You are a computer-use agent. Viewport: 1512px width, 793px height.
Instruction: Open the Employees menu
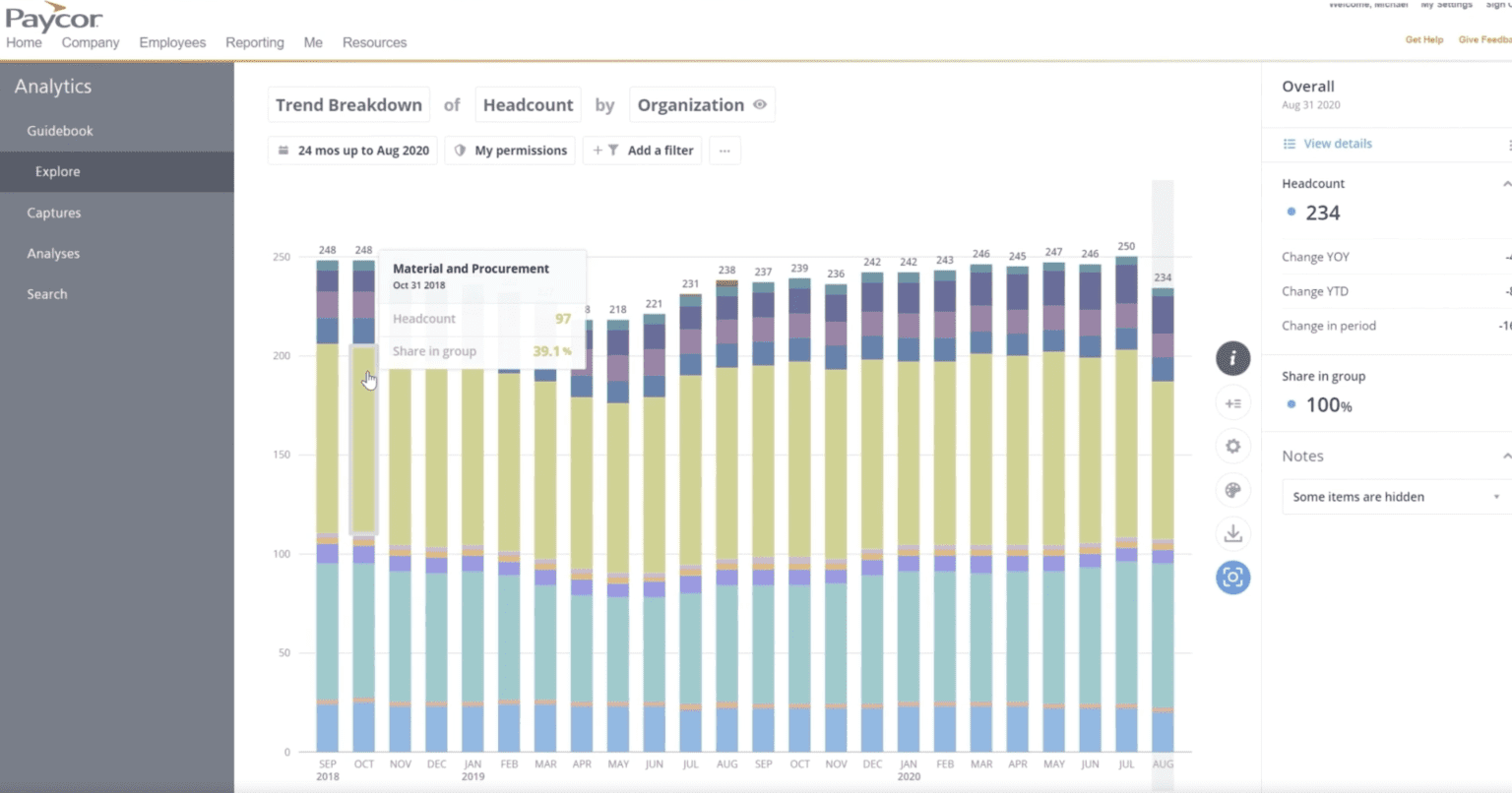pos(172,42)
